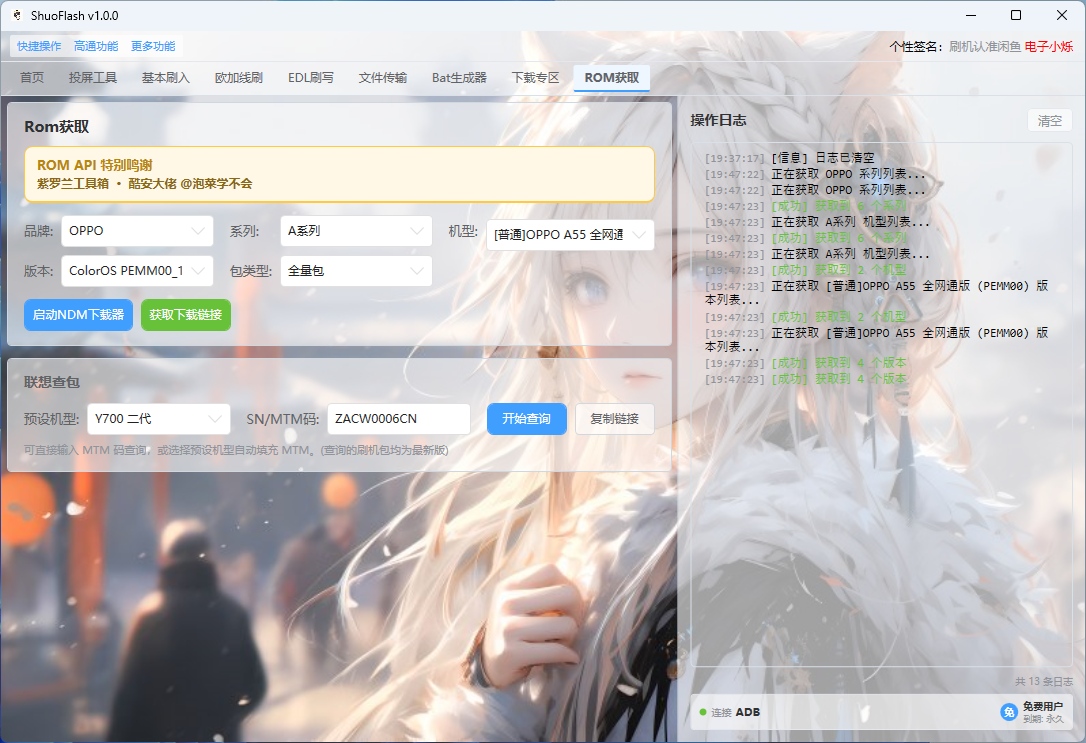The width and height of the screenshot is (1086, 743).
Task: Expand the 预设机型 Y700 二代 dropdown
Action: point(159,419)
